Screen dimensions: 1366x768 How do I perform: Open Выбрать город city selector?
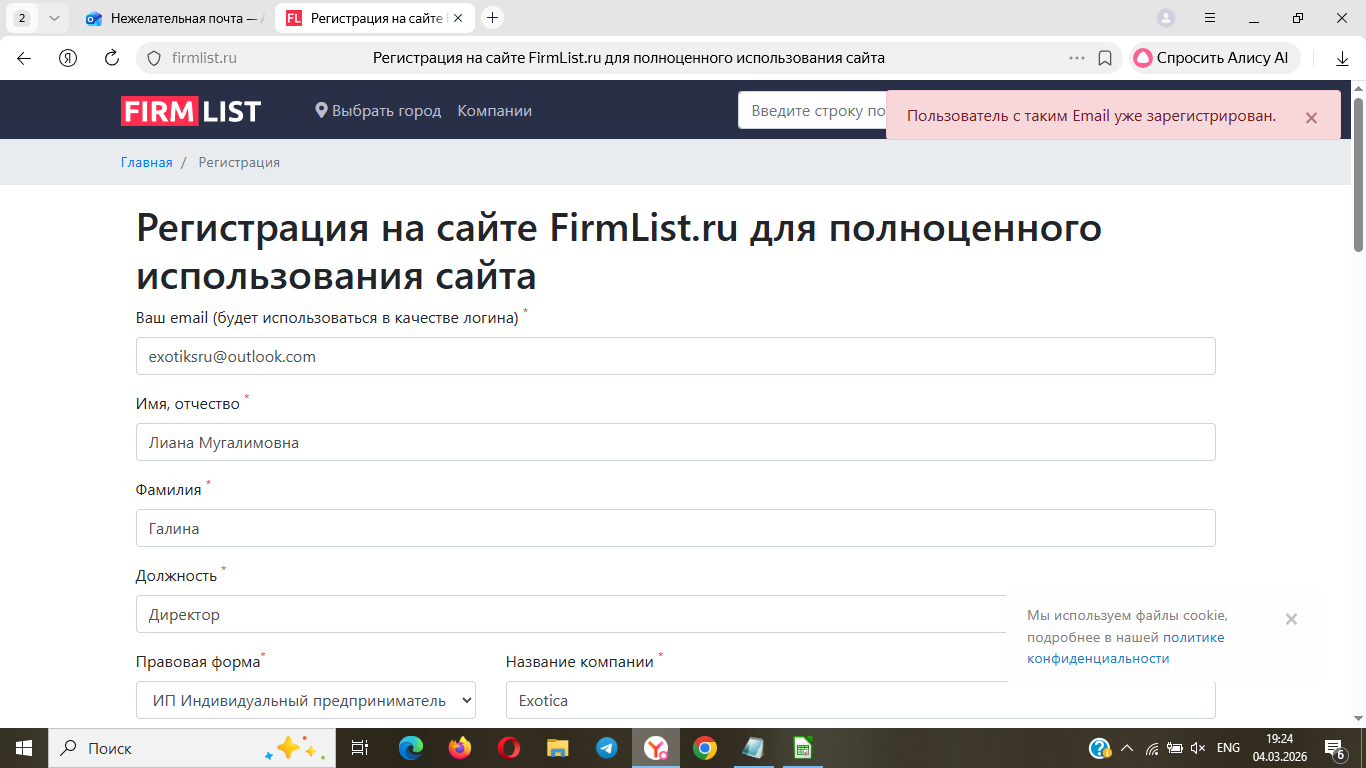click(378, 111)
